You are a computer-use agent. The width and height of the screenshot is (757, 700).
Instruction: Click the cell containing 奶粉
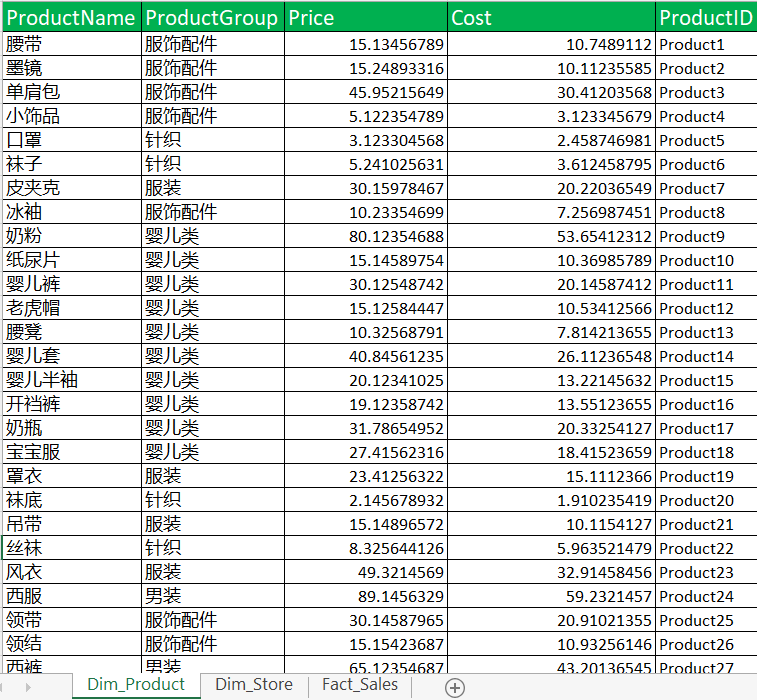click(x=72, y=236)
